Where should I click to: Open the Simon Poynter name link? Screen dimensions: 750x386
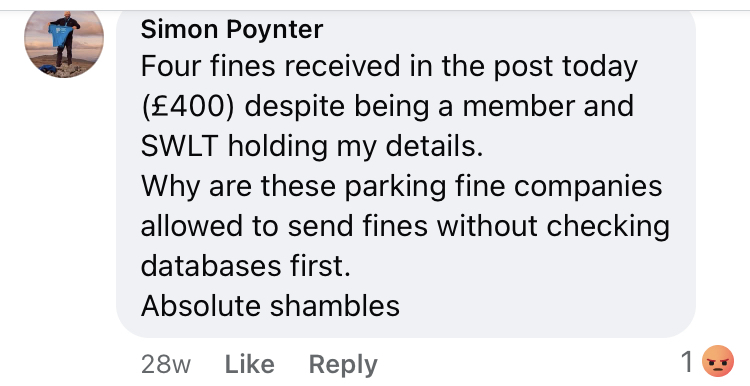click(x=232, y=30)
